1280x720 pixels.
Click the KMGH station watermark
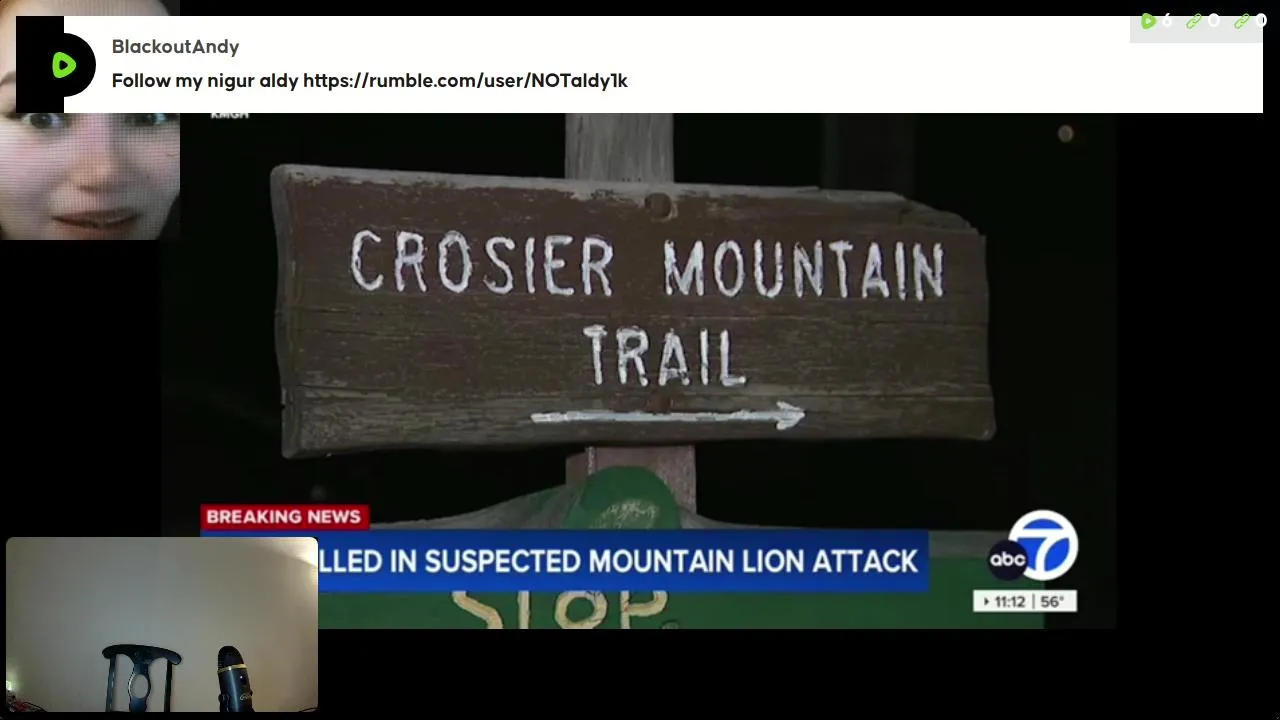pyautogui.click(x=229, y=114)
